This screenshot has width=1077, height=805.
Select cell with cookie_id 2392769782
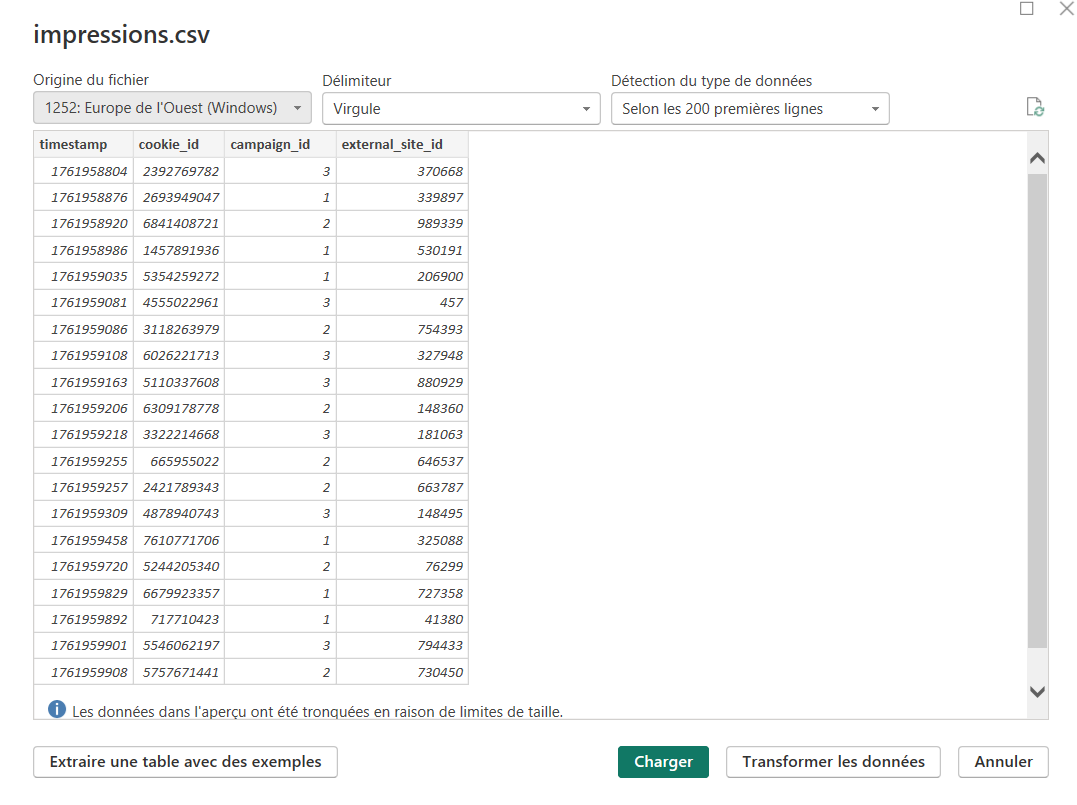[x=180, y=171]
